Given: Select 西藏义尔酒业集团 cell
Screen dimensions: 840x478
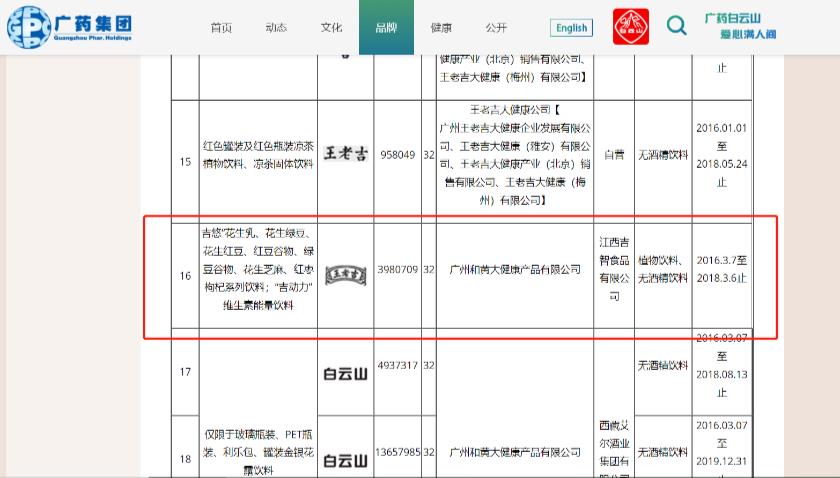Looking at the screenshot, I should pos(614,449).
